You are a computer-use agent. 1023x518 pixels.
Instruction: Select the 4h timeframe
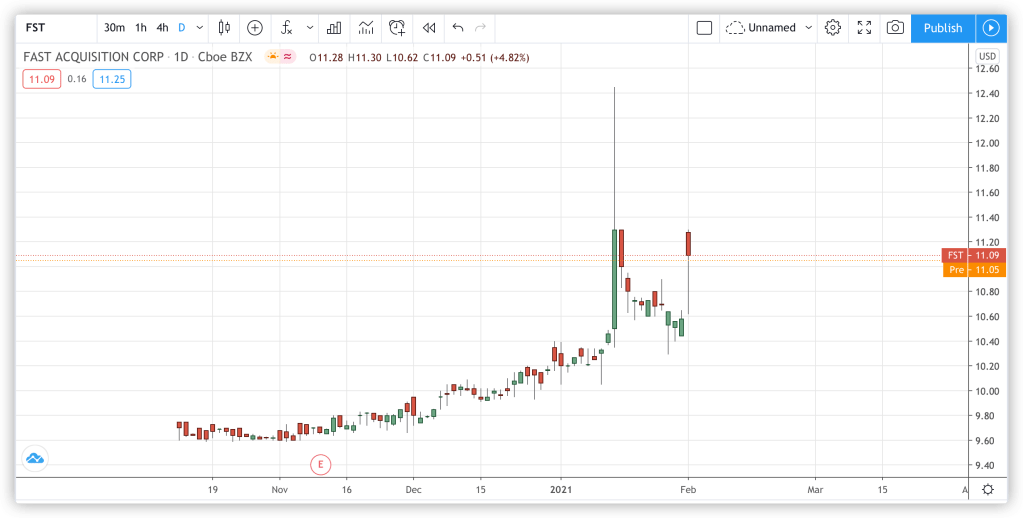click(x=162, y=28)
